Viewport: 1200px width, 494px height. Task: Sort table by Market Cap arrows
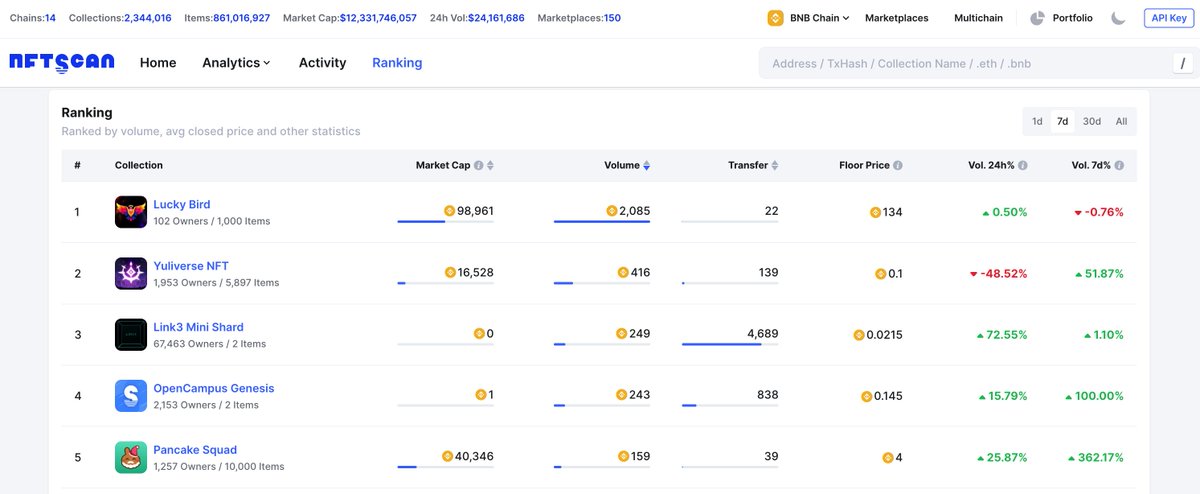coord(490,165)
